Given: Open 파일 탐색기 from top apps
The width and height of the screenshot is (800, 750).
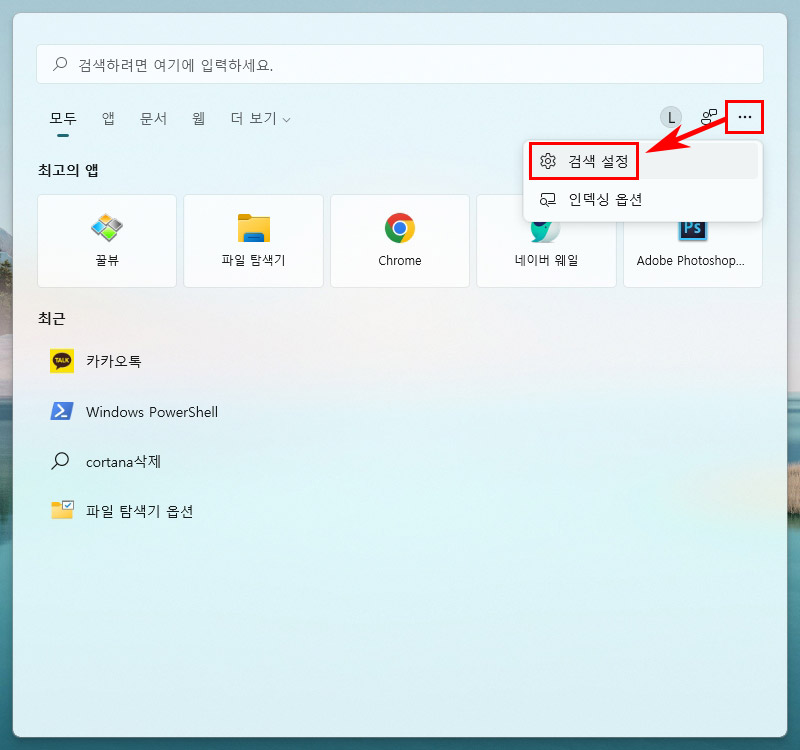Looking at the screenshot, I should [253, 241].
